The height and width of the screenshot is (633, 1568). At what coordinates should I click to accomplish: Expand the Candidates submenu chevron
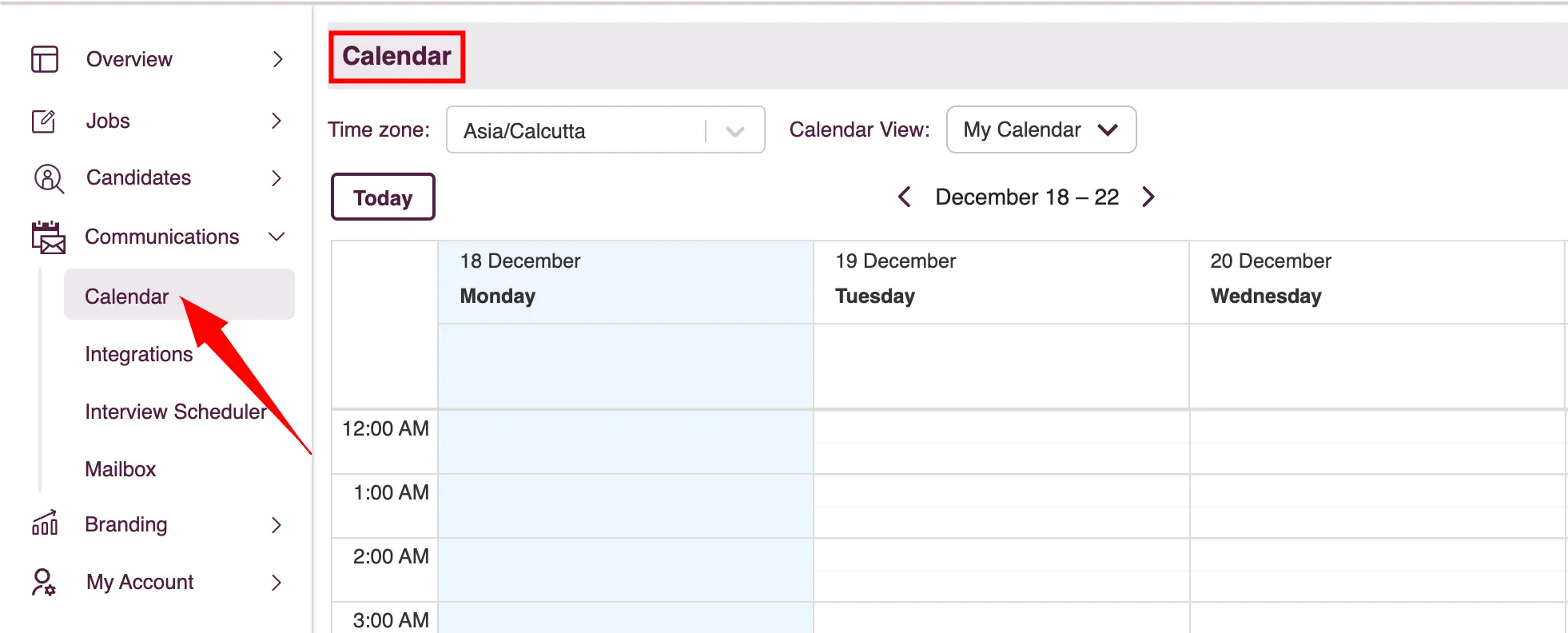click(x=277, y=178)
